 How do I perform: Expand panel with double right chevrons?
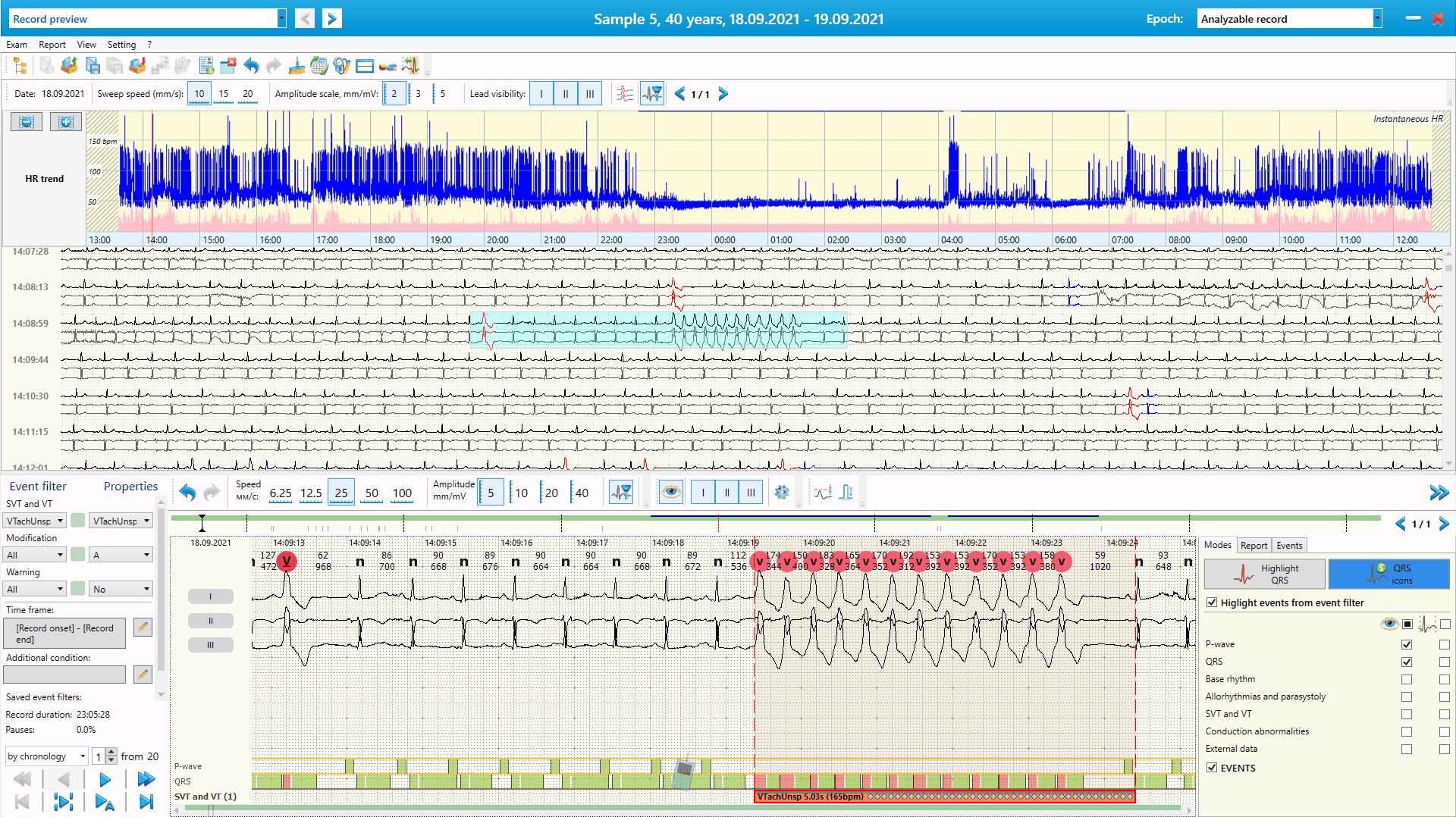[x=1439, y=493]
